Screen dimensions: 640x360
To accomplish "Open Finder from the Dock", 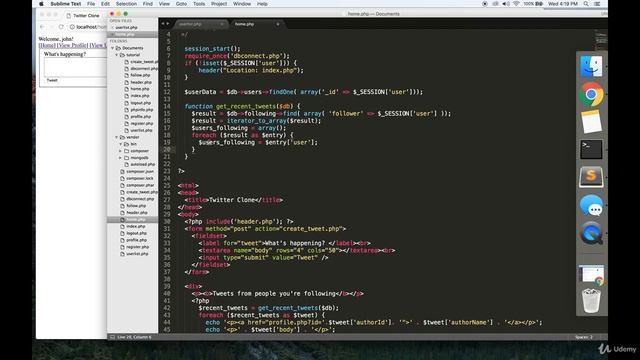I will coord(591,66).
